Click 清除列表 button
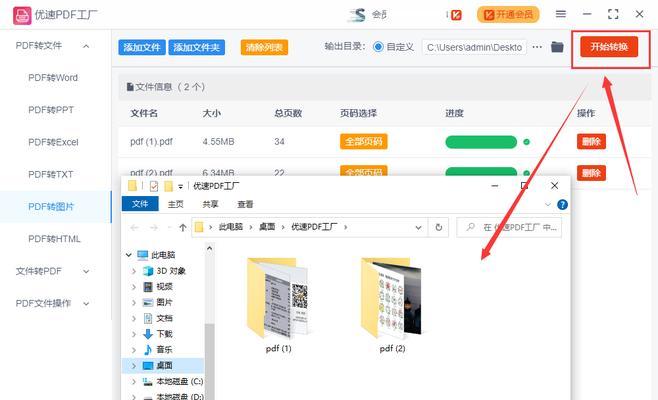The height and width of the screenshot is (400, 658). coord(264,47)
